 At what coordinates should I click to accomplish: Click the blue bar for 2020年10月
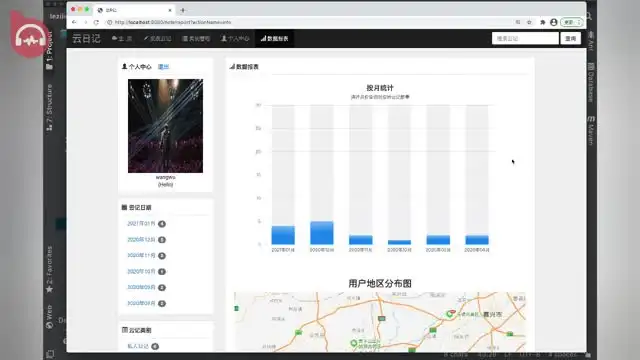[x=399, y=242]
